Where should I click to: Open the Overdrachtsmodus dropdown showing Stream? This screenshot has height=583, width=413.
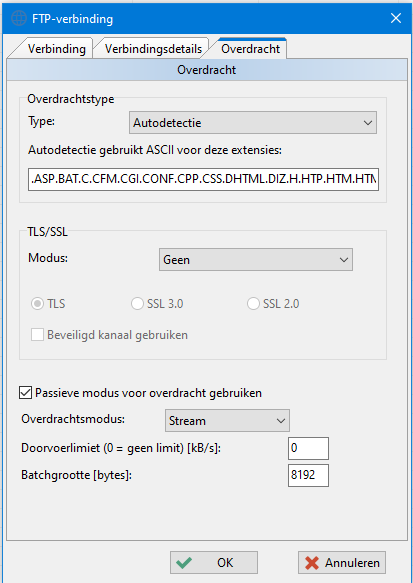[x=227, y=421]
